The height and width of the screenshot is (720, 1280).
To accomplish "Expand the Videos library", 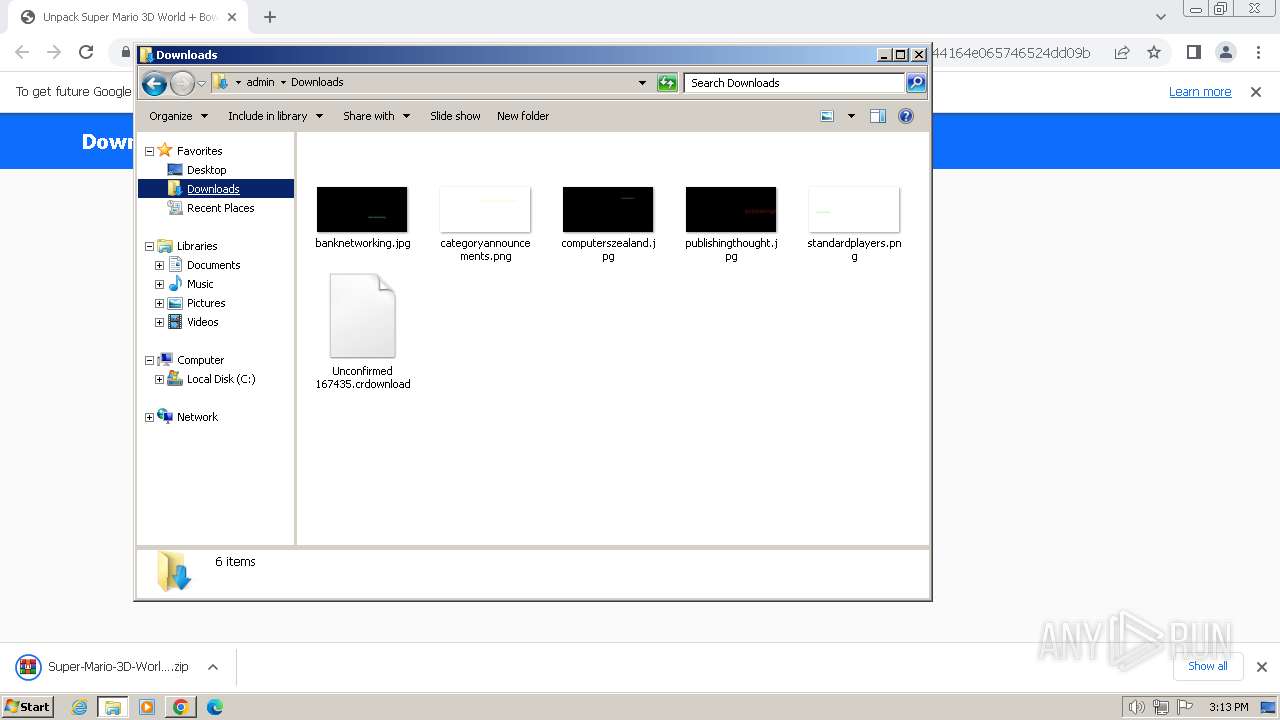I will (x=159, y=322).
